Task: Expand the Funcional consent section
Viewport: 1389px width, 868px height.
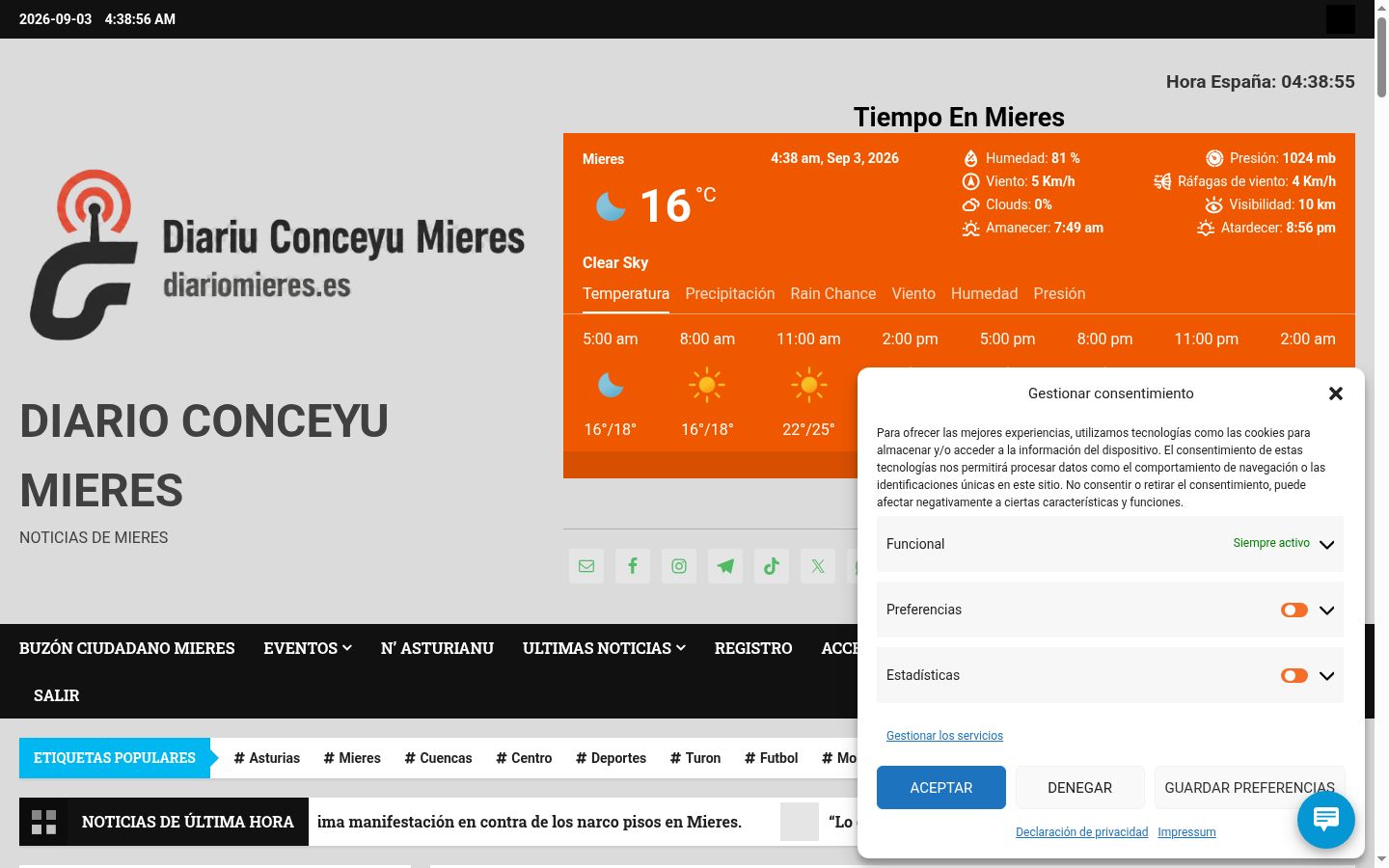Action: click(x=1327, y=545)
